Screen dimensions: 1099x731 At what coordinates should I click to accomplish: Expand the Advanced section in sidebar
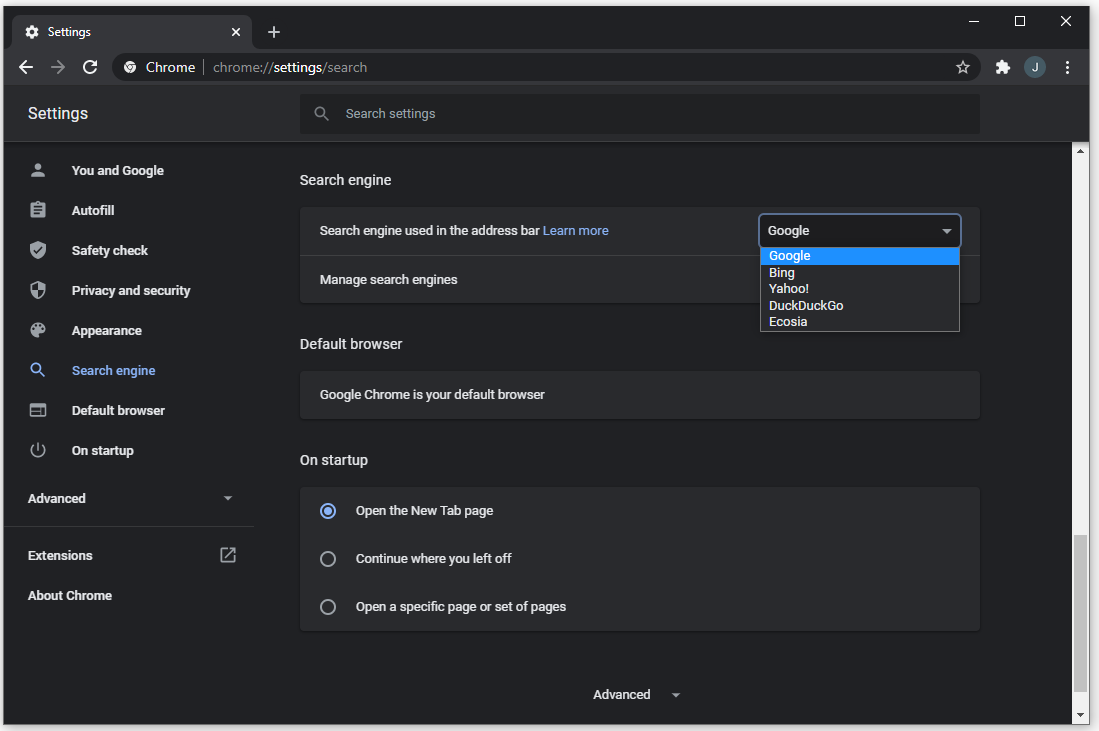pos(130,498)
